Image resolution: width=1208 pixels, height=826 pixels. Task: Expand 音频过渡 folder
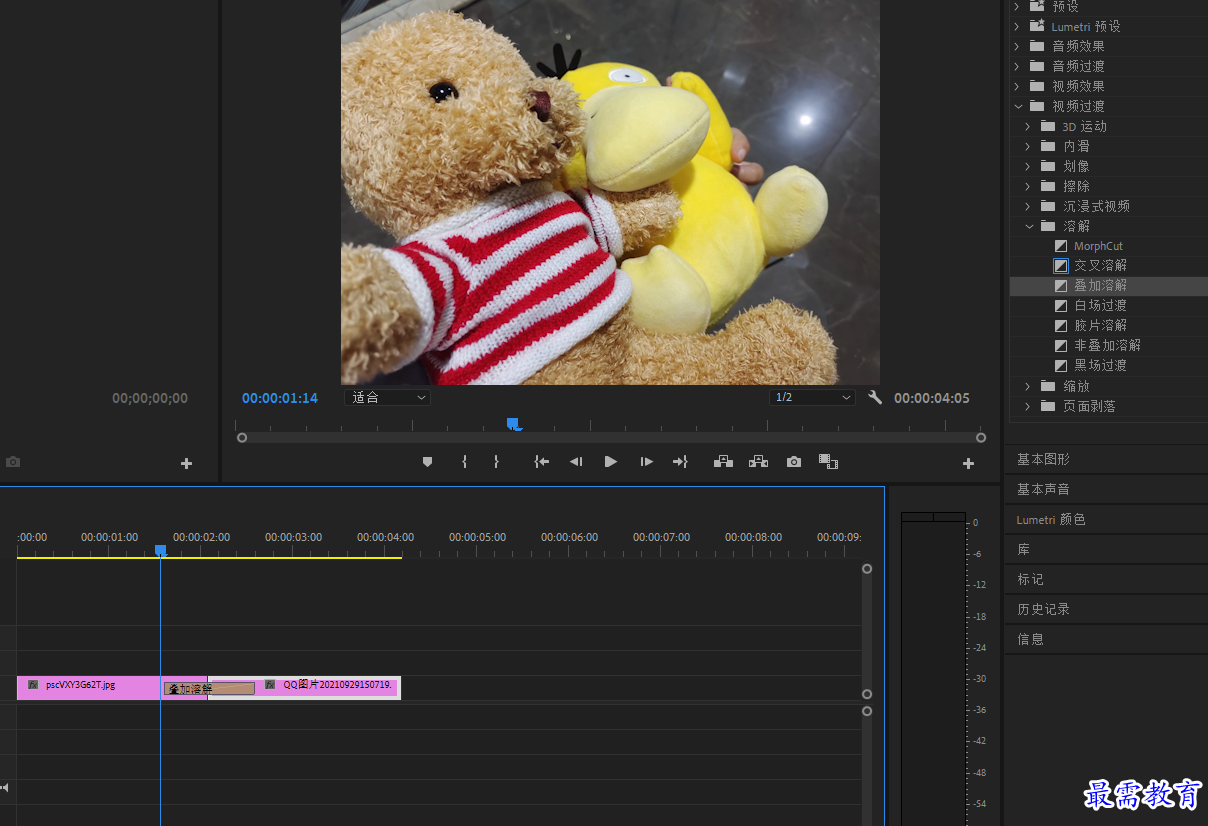(1018, 66)
